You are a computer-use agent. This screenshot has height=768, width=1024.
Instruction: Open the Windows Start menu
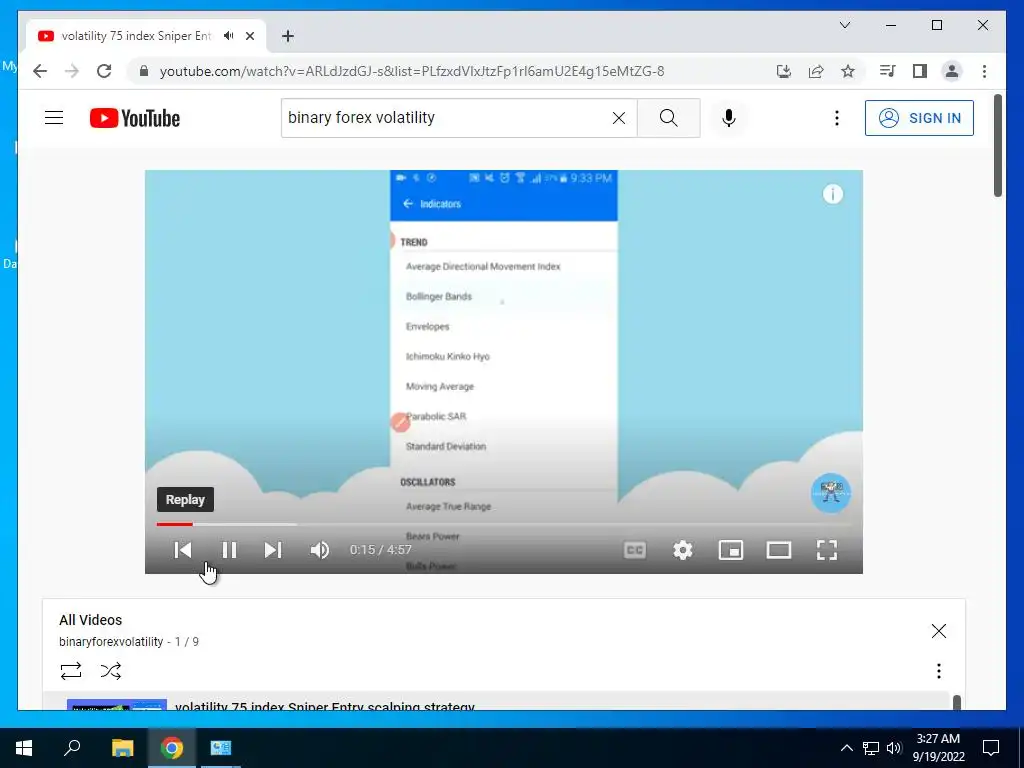point(24,748)
